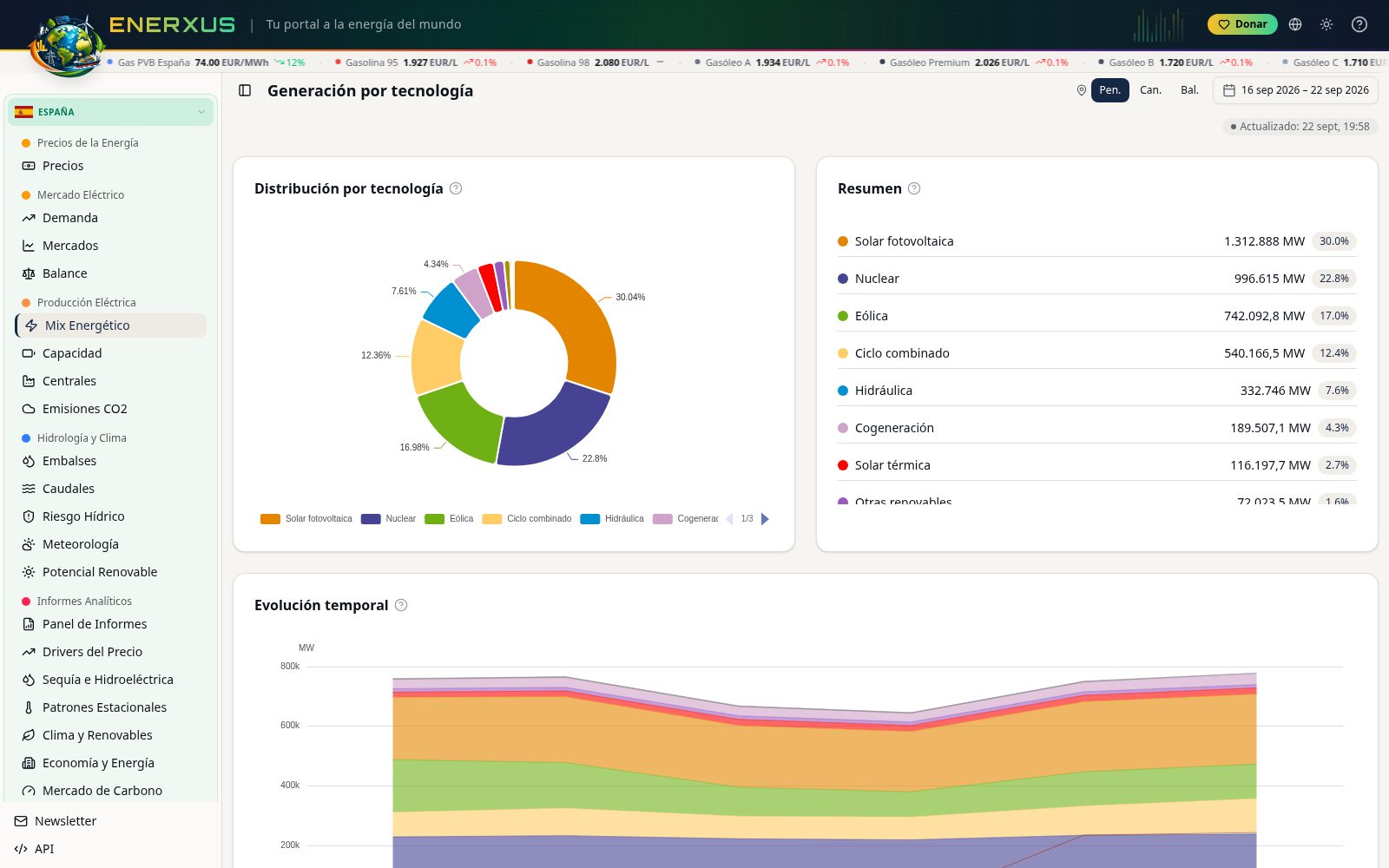Open the 16 sep – 22 sep date range picker

(1295, 90)
